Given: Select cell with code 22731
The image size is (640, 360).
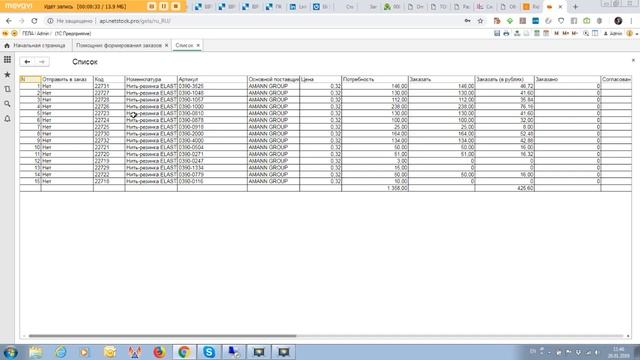Looking at the screenshot, I should click(x=109, y=86).
